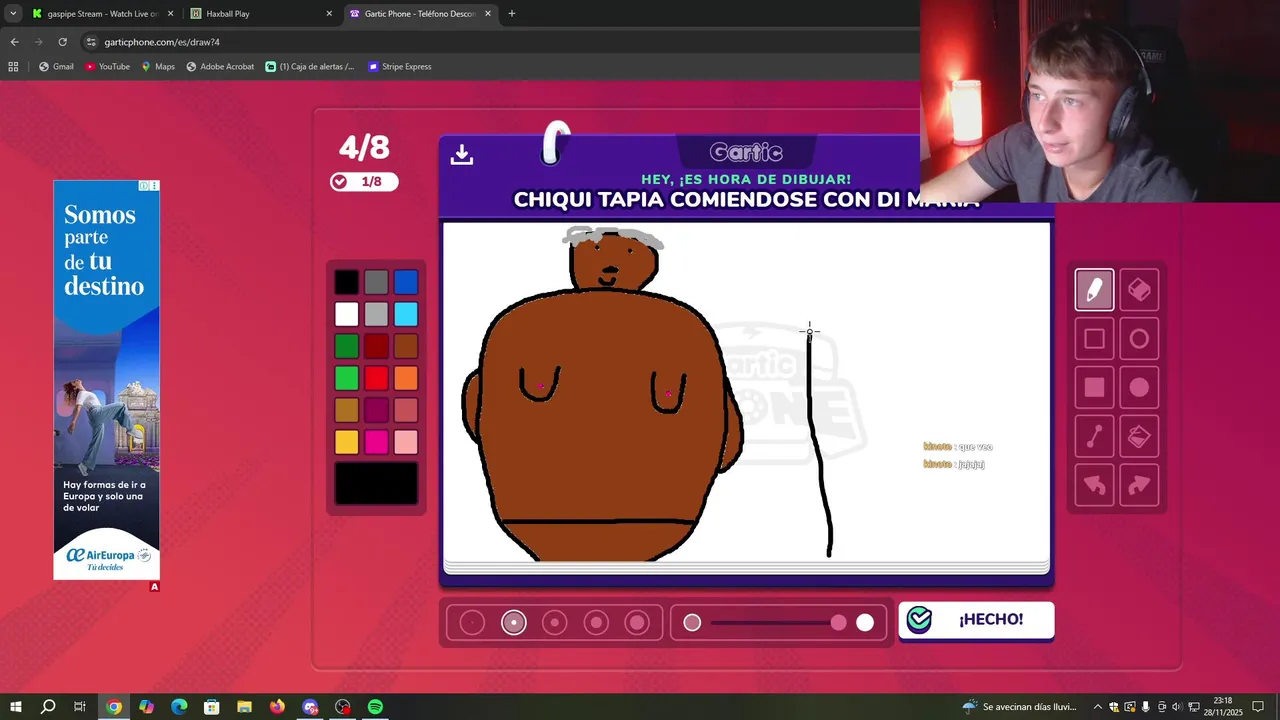The image size is (1280, 720).
Task: Open the Stripe Express bookmark
Action: pyautogui.click(x=400, y=66)
